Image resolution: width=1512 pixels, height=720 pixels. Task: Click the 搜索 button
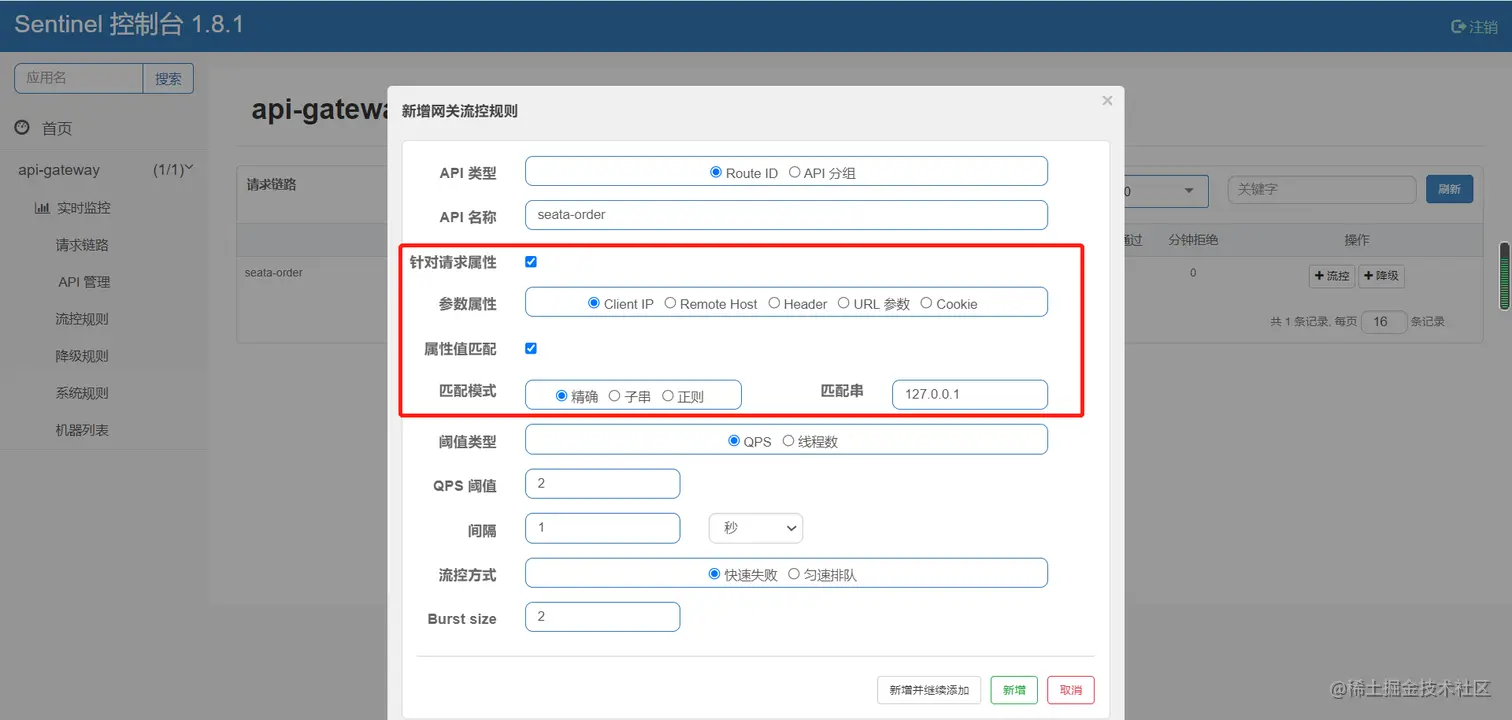(x=168, y=78)
